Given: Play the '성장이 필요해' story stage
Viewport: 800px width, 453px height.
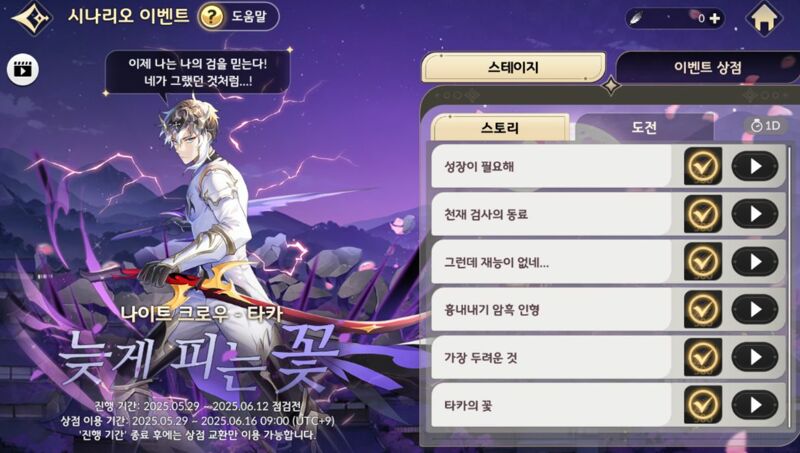Looking at the screenshot, I should click(755, 166).
